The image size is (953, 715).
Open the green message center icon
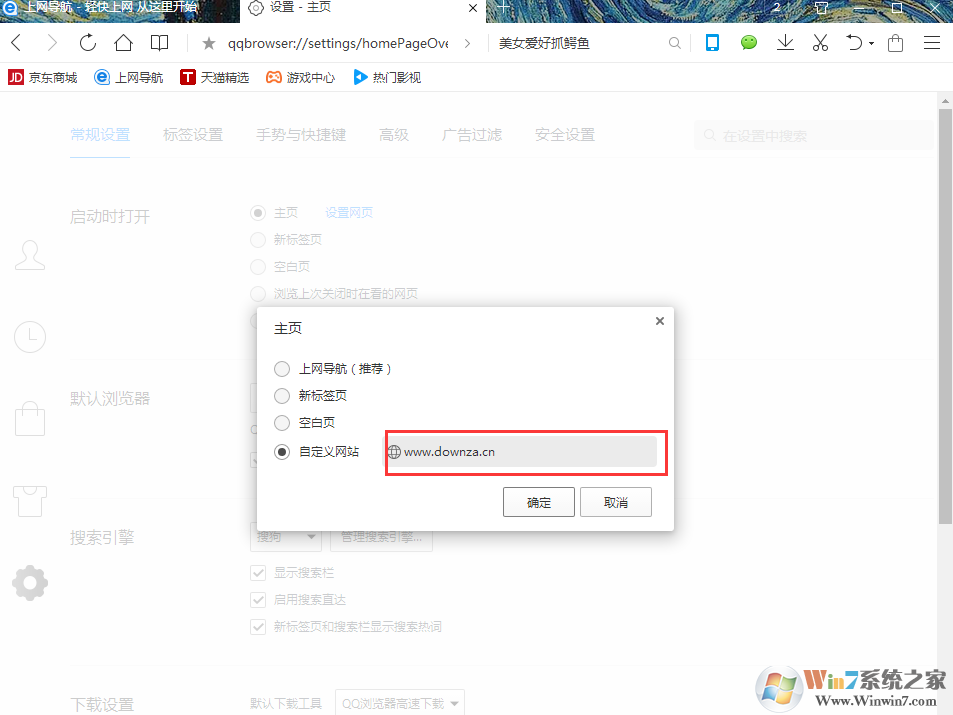pyautogui.click(x=748, y=43)
